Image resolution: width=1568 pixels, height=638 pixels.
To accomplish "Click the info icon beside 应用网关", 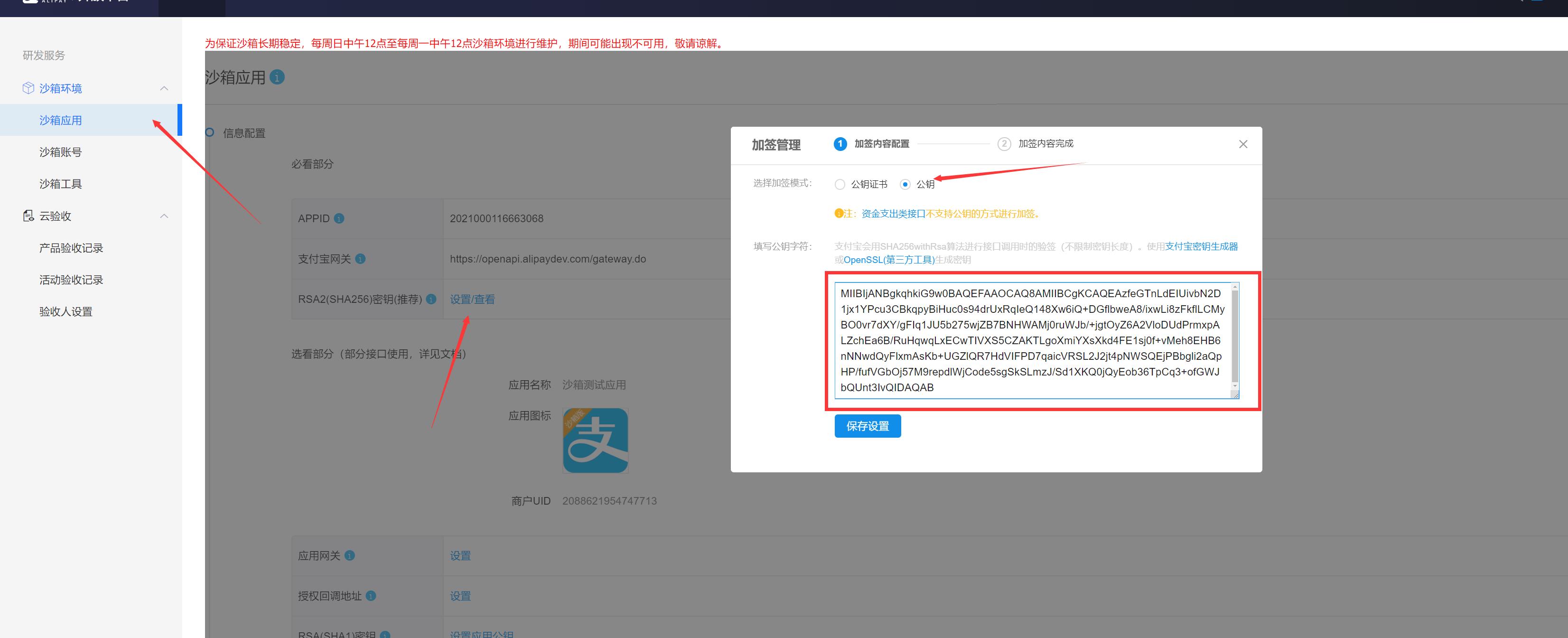I will (x=349, y=555).
